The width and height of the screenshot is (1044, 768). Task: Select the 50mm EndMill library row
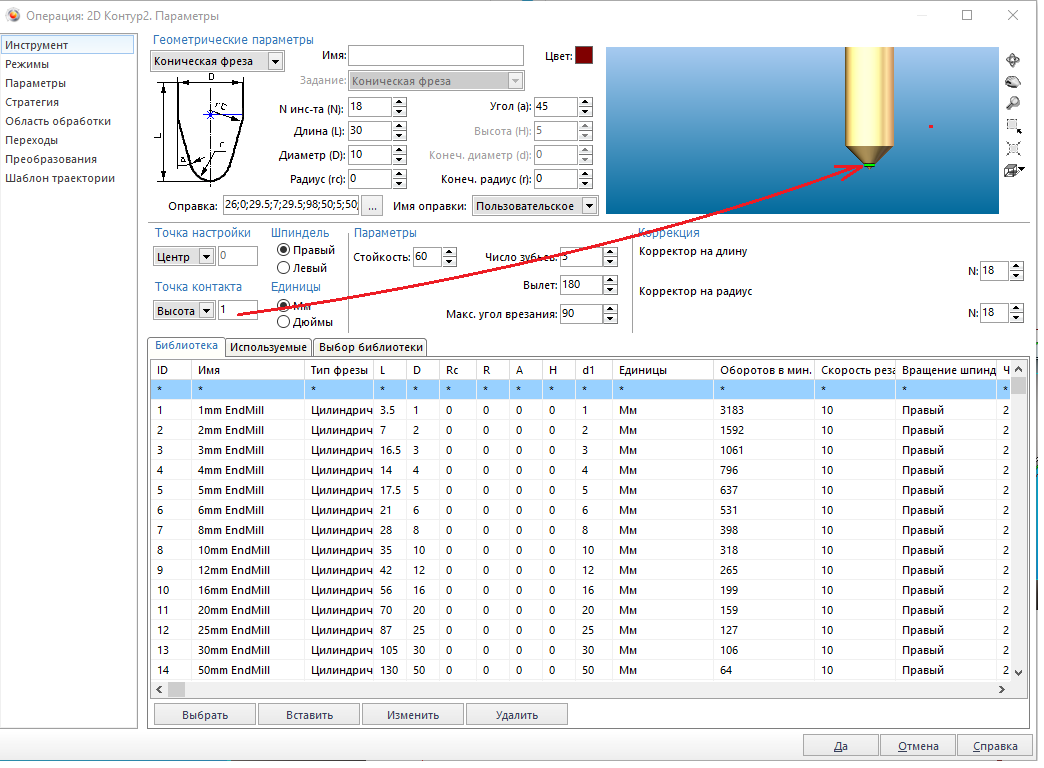581,670
